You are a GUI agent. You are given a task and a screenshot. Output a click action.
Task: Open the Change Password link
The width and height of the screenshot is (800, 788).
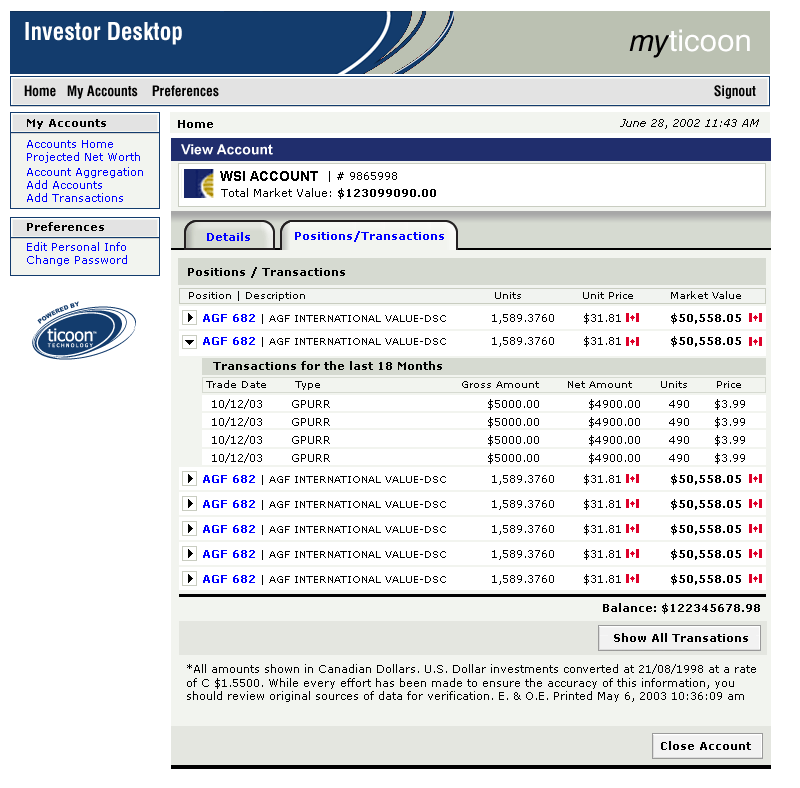pyautogui.click(x=77, y=260)
